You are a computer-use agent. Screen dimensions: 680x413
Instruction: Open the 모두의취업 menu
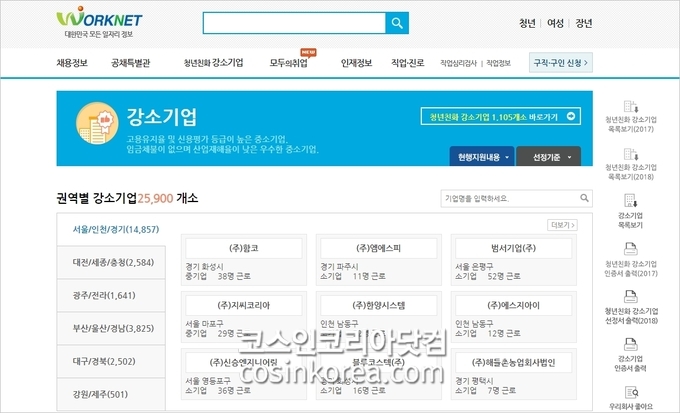click(x=288, y=63)
